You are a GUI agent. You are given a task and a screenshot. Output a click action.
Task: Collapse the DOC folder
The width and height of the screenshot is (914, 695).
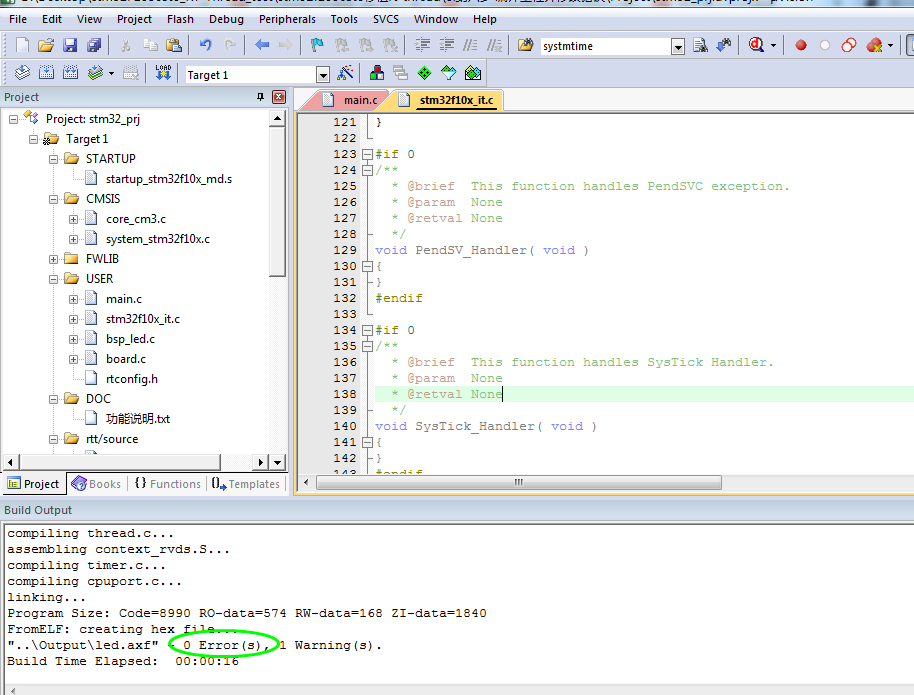point(53,399)
